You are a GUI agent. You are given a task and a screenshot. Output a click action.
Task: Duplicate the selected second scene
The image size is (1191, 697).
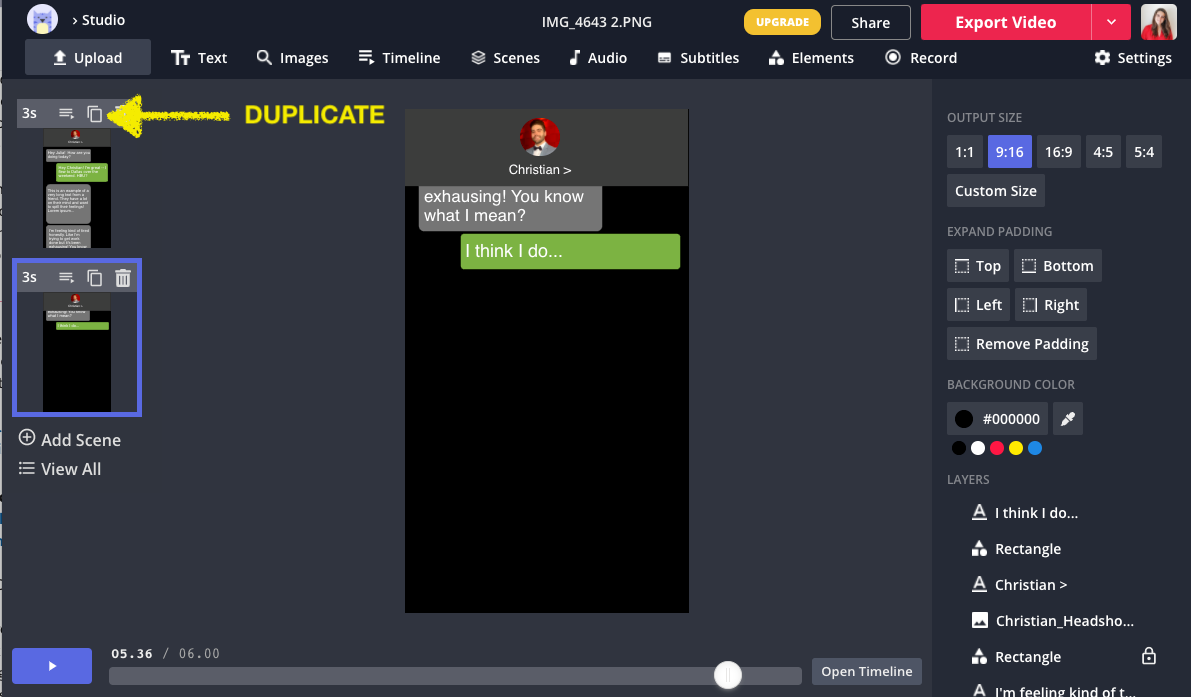pos(95,278)
